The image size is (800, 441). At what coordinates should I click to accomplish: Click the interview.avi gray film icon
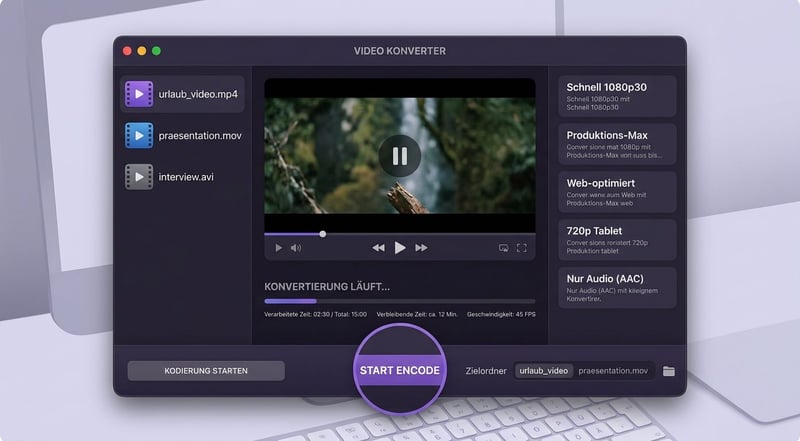click(139, 177)
